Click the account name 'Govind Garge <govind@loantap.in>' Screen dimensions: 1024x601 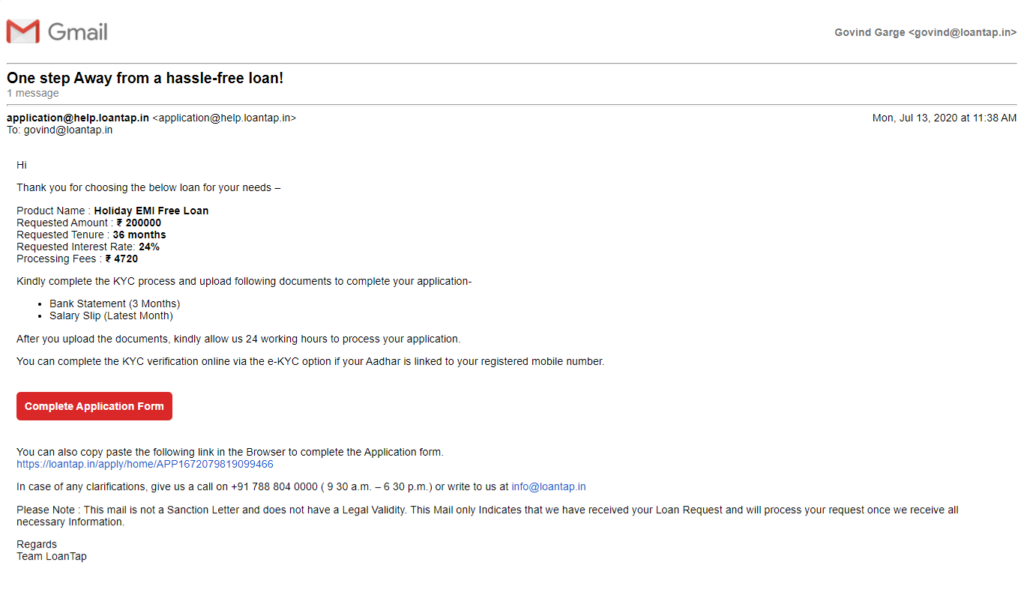pos(925,33)
